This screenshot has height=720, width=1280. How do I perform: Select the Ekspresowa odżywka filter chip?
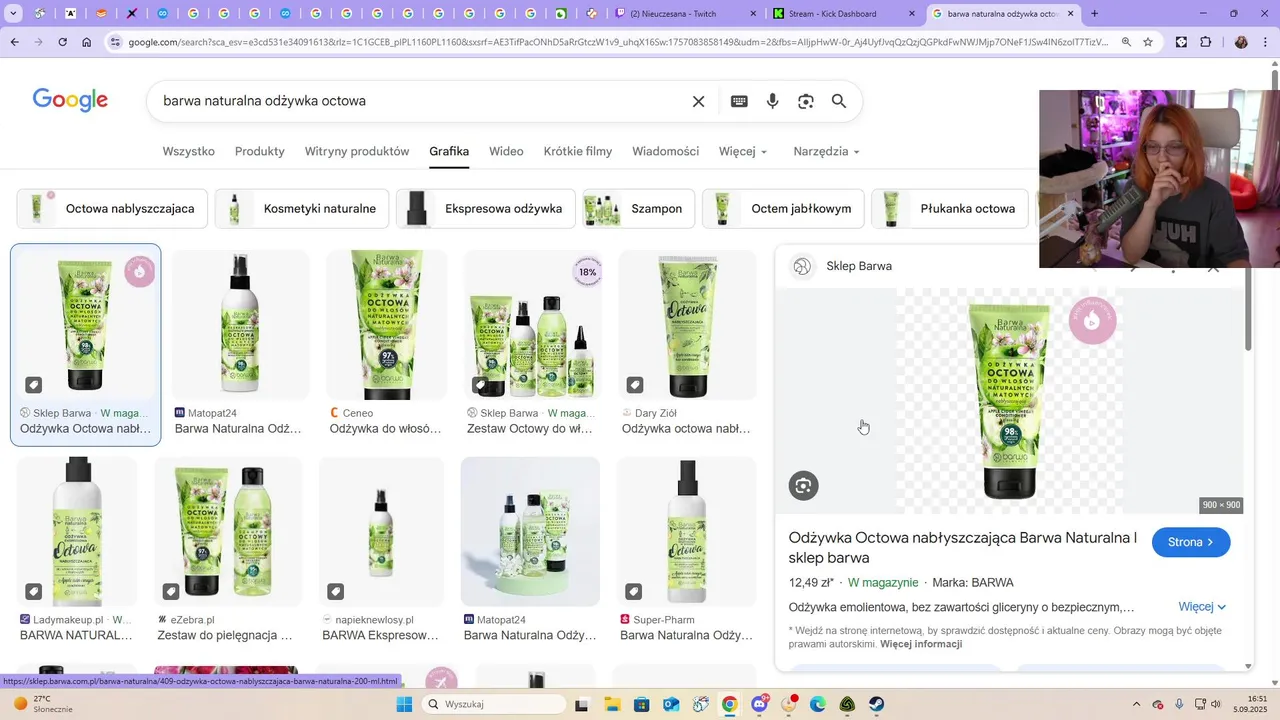(x=486, y=209)
